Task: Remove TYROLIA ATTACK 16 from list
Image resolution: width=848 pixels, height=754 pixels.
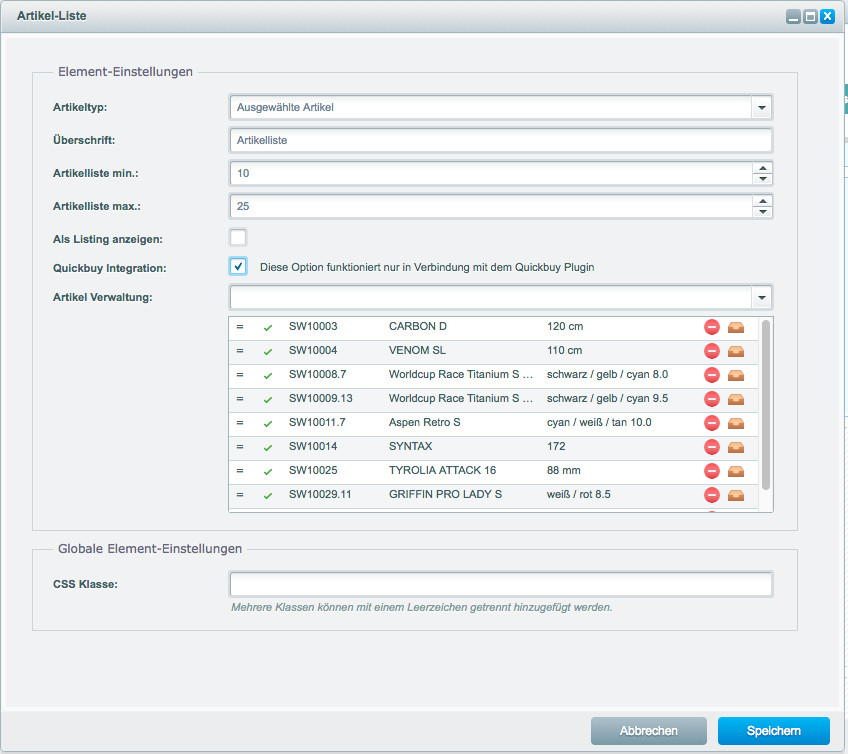Action: tap(712, 471)
